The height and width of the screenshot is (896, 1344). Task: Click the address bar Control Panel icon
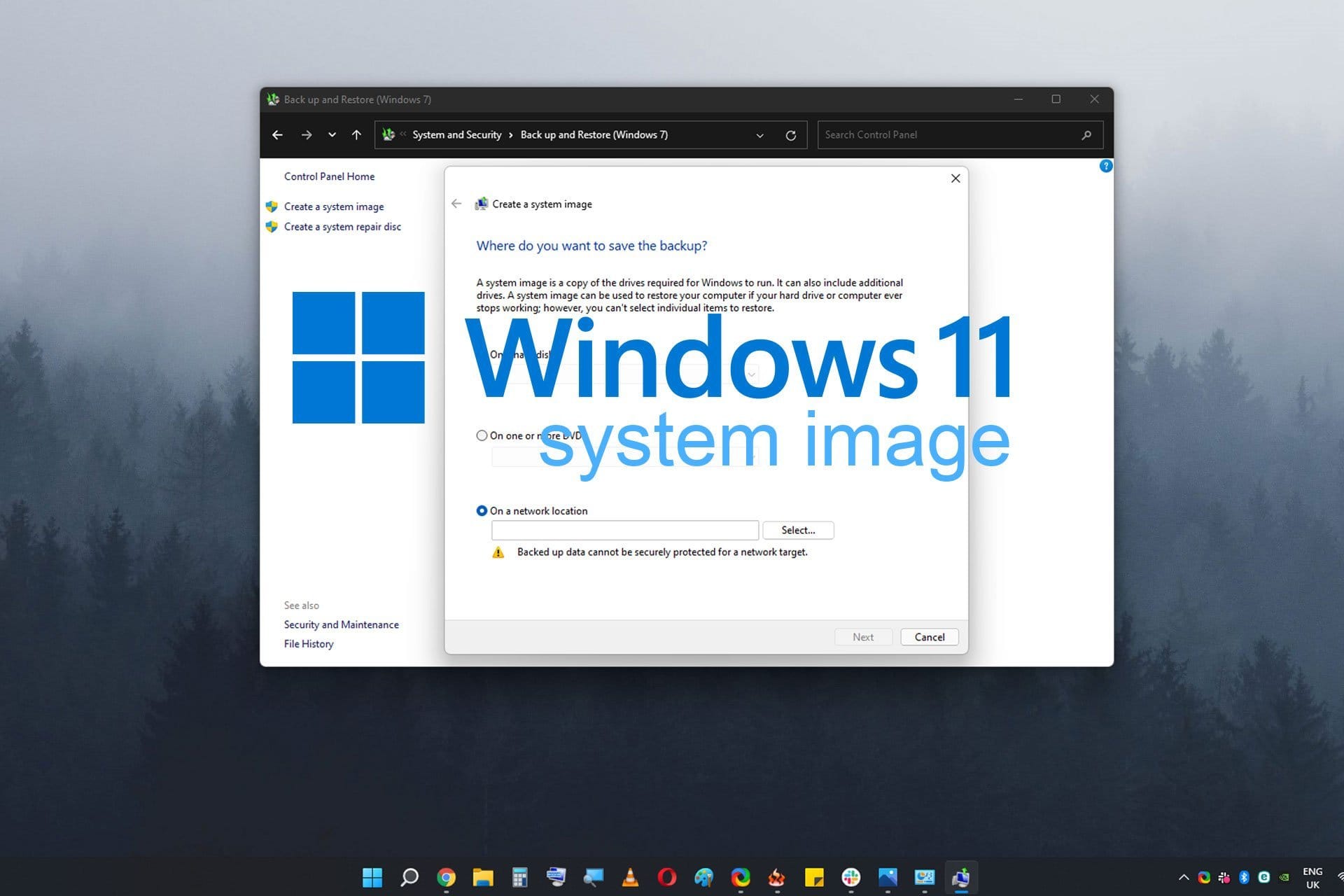click(388, 134)
